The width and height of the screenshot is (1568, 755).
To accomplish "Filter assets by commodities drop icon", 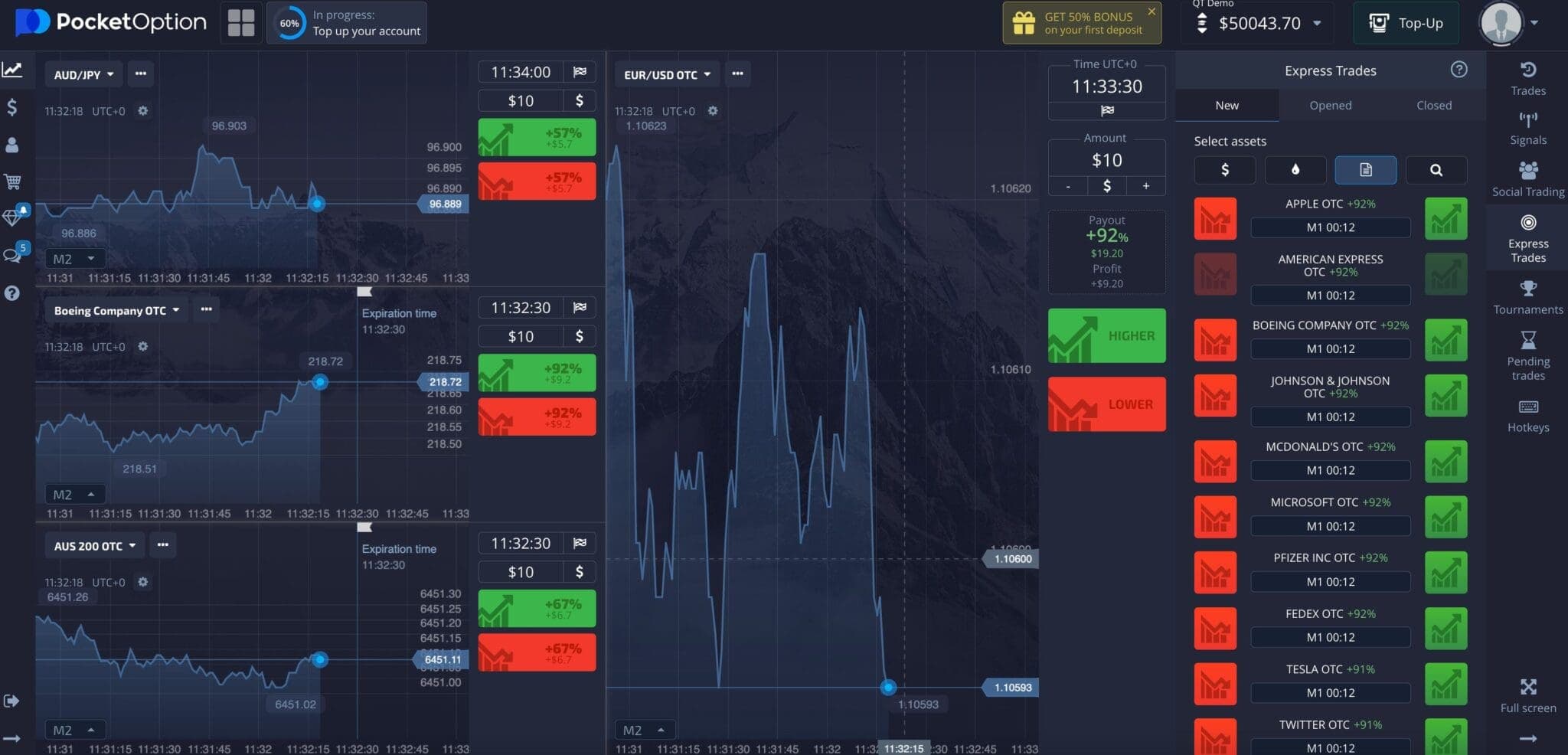I will [x=1295, y=170].
